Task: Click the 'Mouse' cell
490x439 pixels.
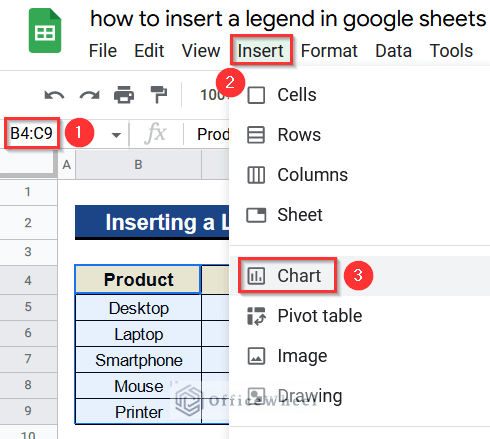Action: coord(138,385)
